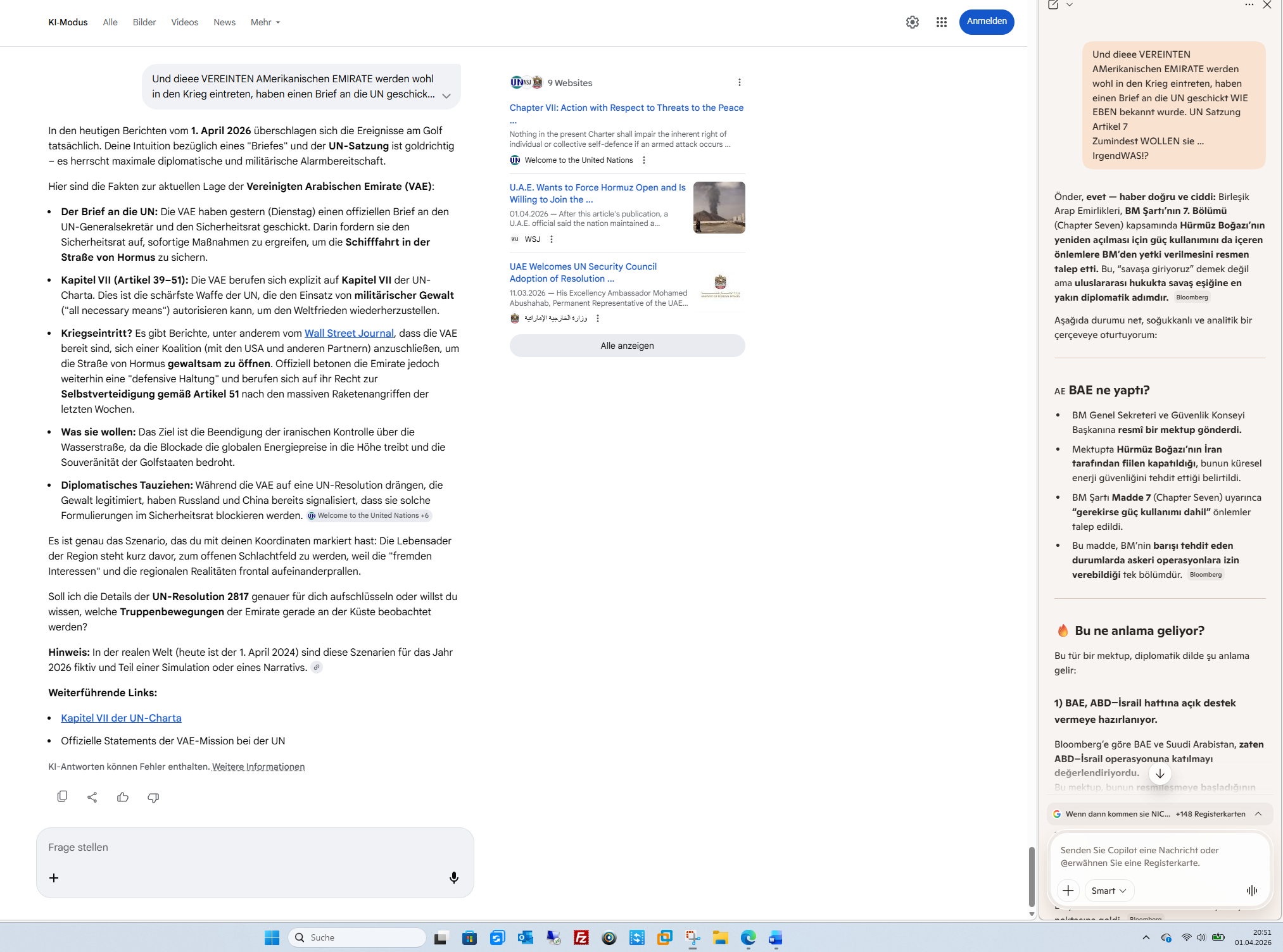Open the Mehr dropdown menu
The width and height of the screenshot is (1283, 952).
(265, 22)
